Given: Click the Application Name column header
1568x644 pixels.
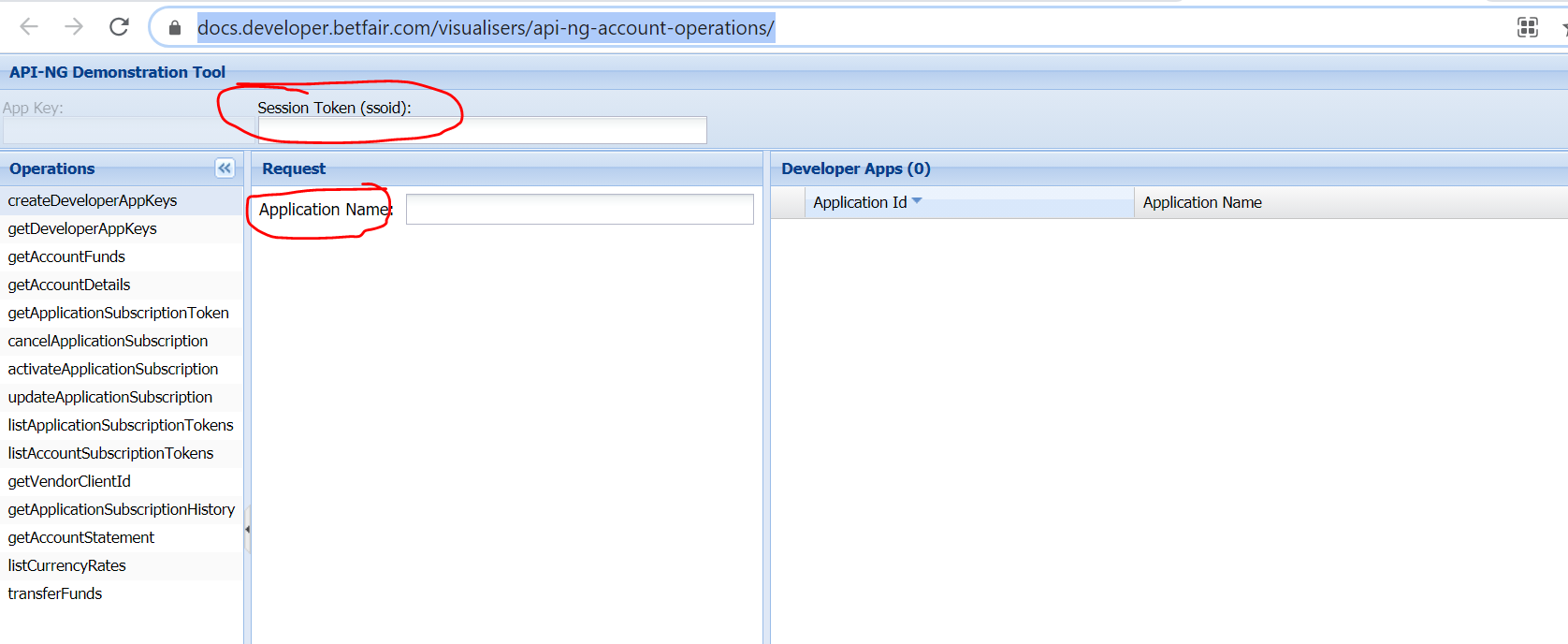Looking at the screenshot, I should click(1351, 202).
